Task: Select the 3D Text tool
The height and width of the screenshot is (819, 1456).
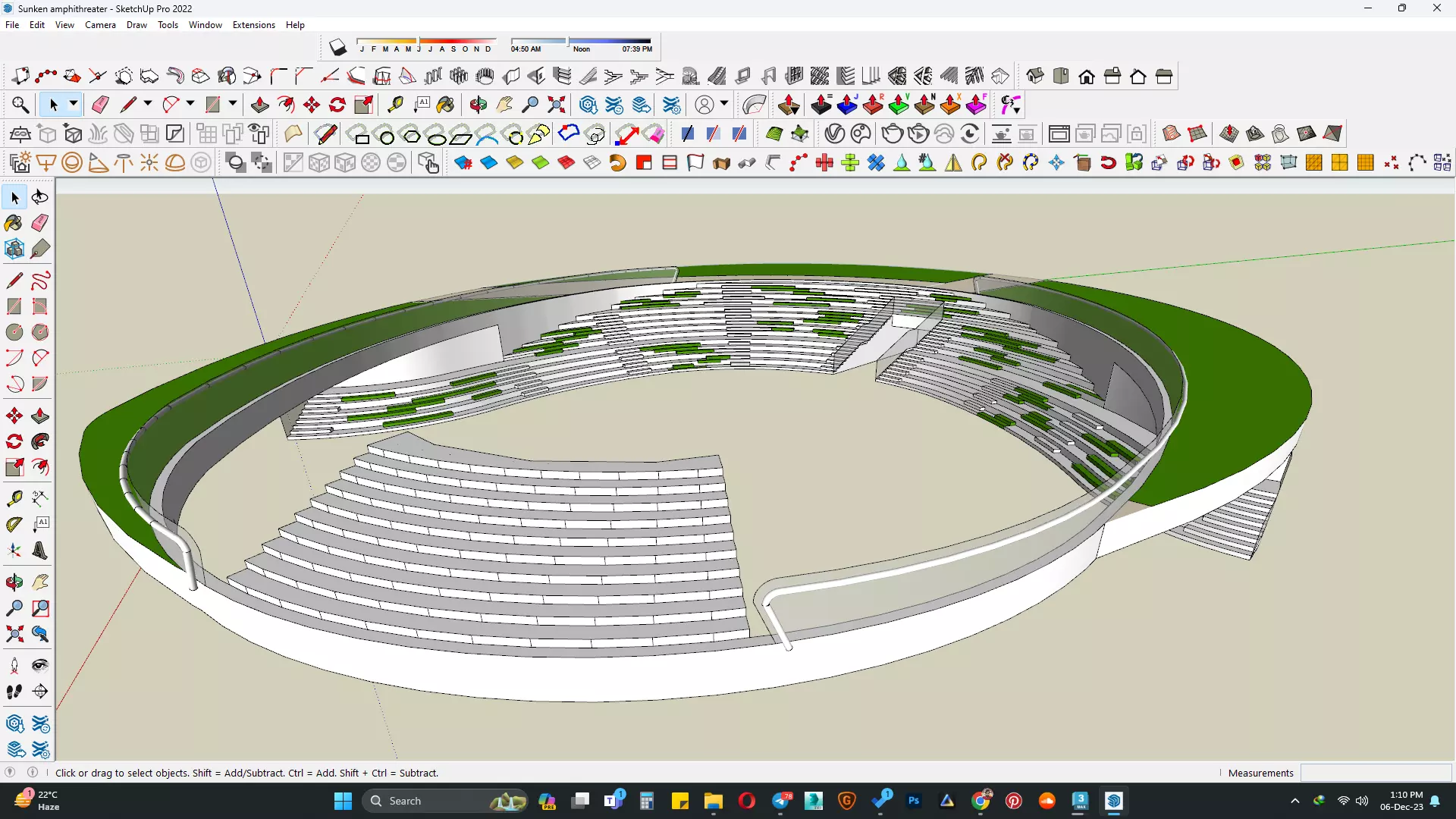Action: (x=40, y=551)
